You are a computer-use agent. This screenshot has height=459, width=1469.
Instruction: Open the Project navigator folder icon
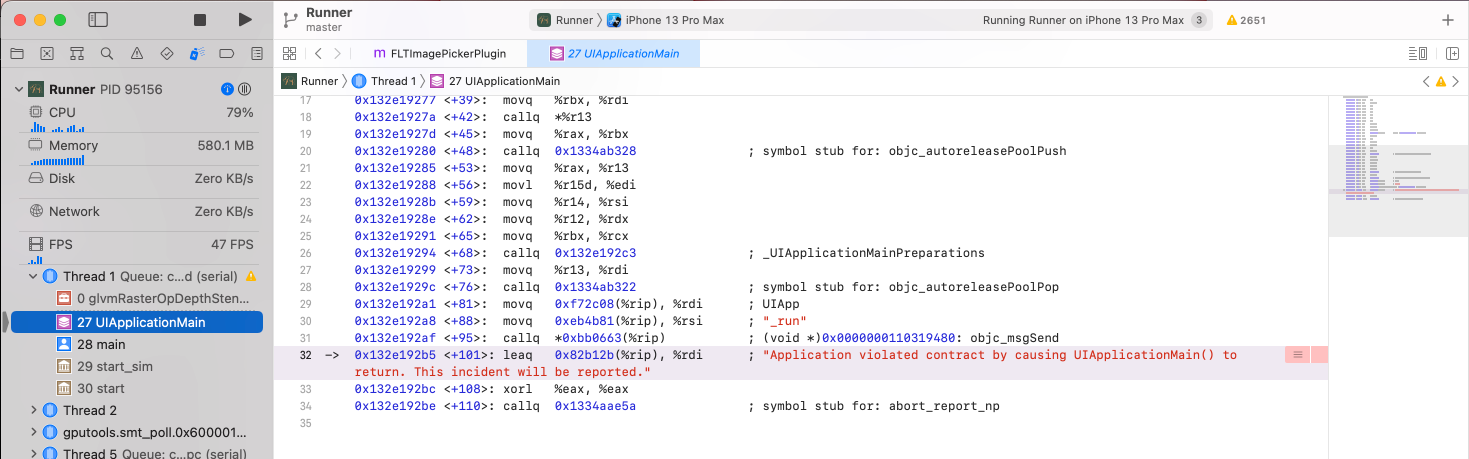click(x=16, y=53)
